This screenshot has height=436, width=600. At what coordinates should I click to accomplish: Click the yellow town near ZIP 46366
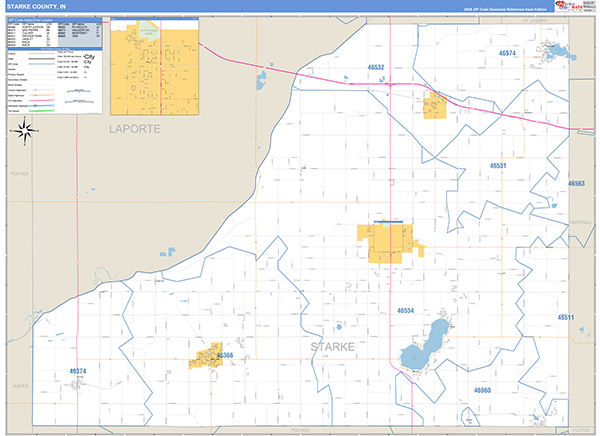(x=207, y=355)
